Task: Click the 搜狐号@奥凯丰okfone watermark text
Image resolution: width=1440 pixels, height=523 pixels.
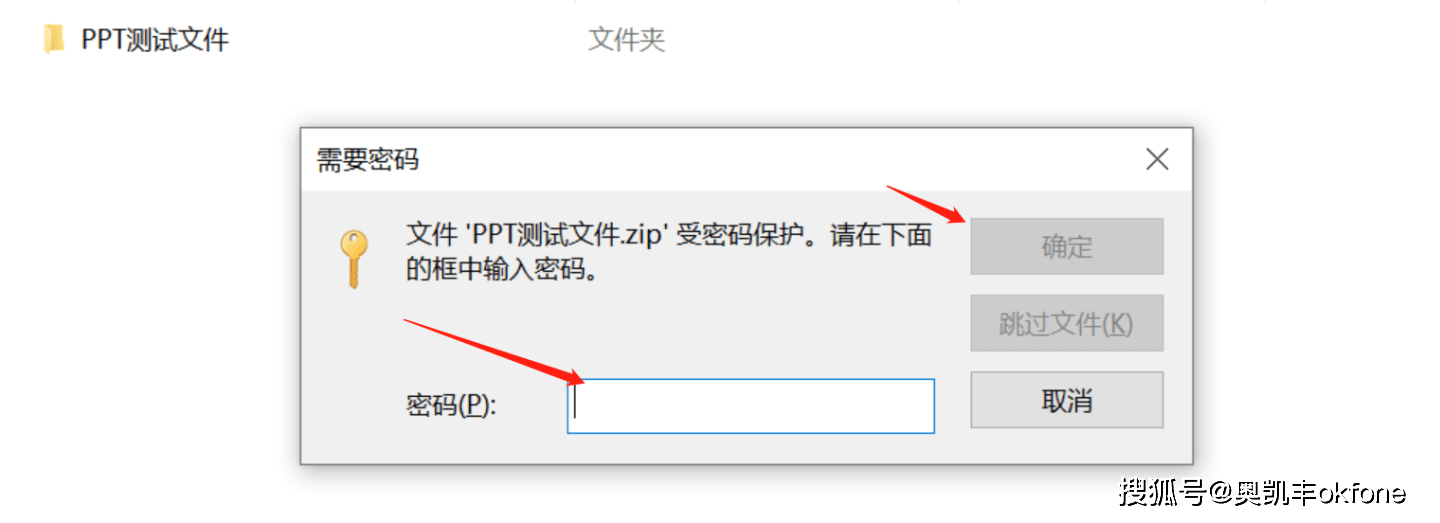Action: click(1263, 492)
